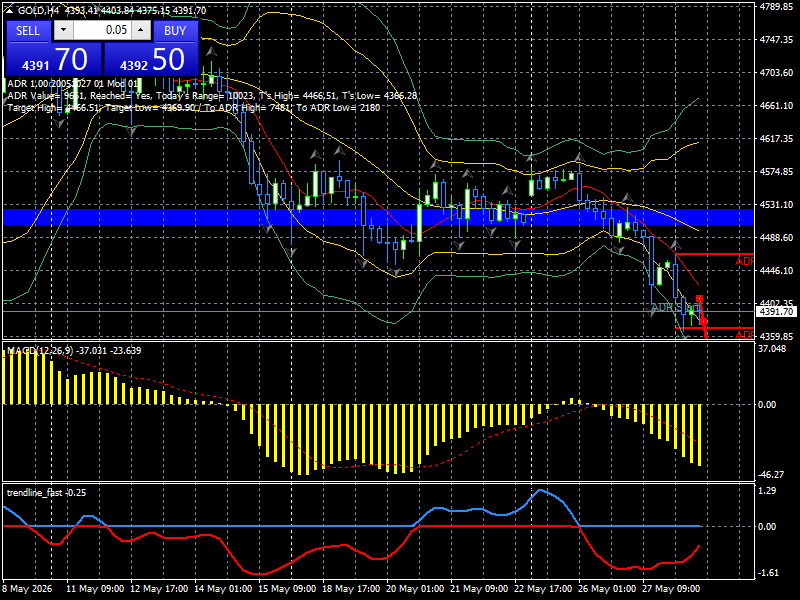
Task: Click the 4747.35 price scale value
Action: (776, 40)
